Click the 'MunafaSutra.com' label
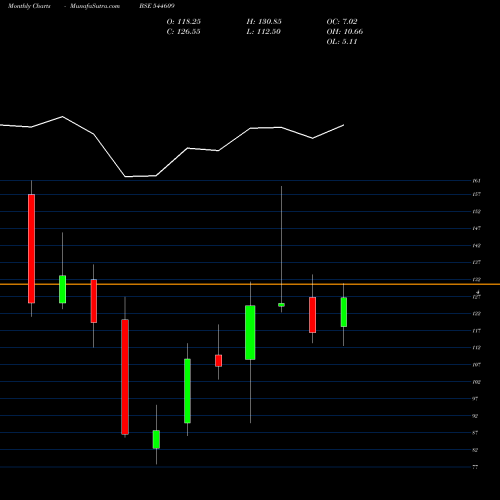Screen dimensions: 500x500 pos(95,6)
